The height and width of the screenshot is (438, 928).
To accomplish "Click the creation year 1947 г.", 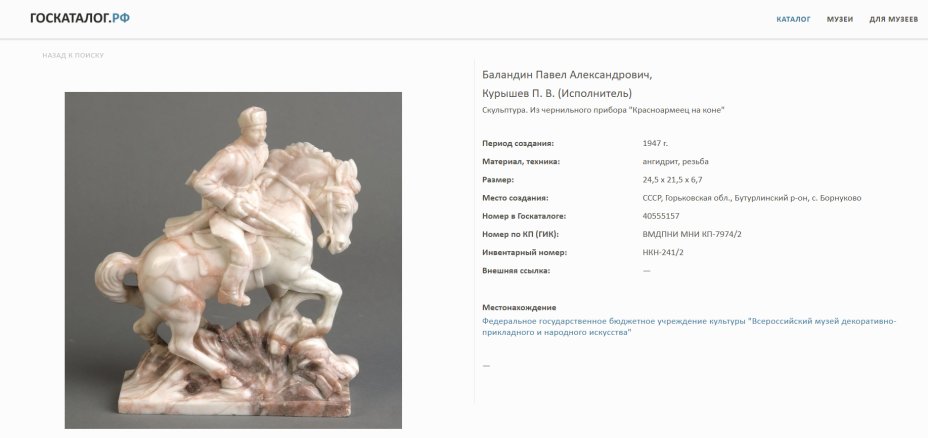I will pyautogui.click(x=655, y=143).
